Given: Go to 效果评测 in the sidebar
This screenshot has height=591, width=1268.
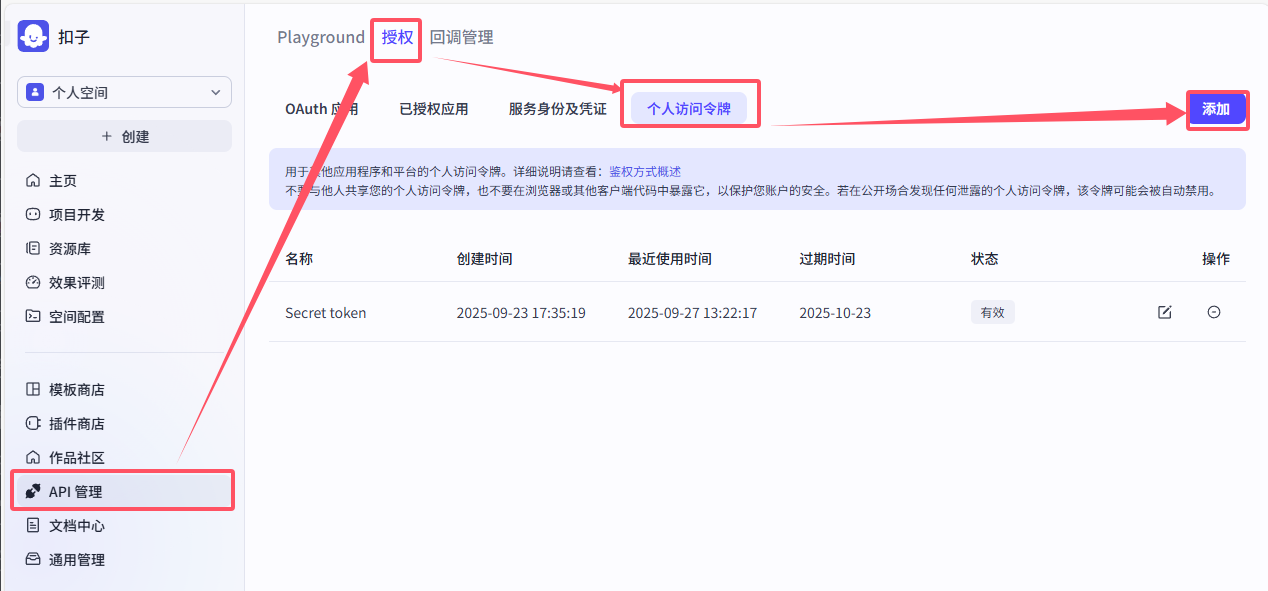Looking at the screenshot, I should [77, 282].
